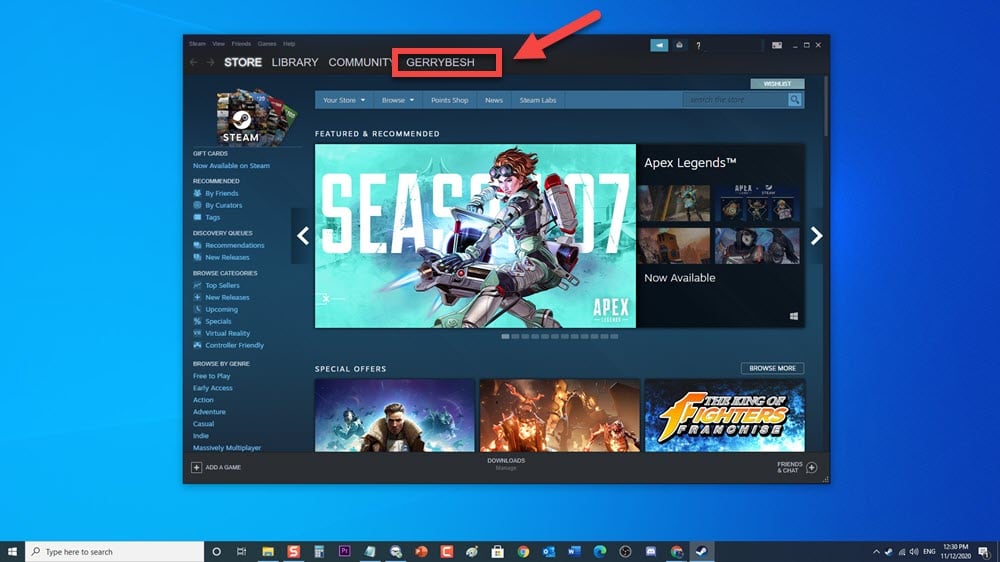Open the Cortana circle icon
The height and width of the screenshot is (562, 1000).
216,552
